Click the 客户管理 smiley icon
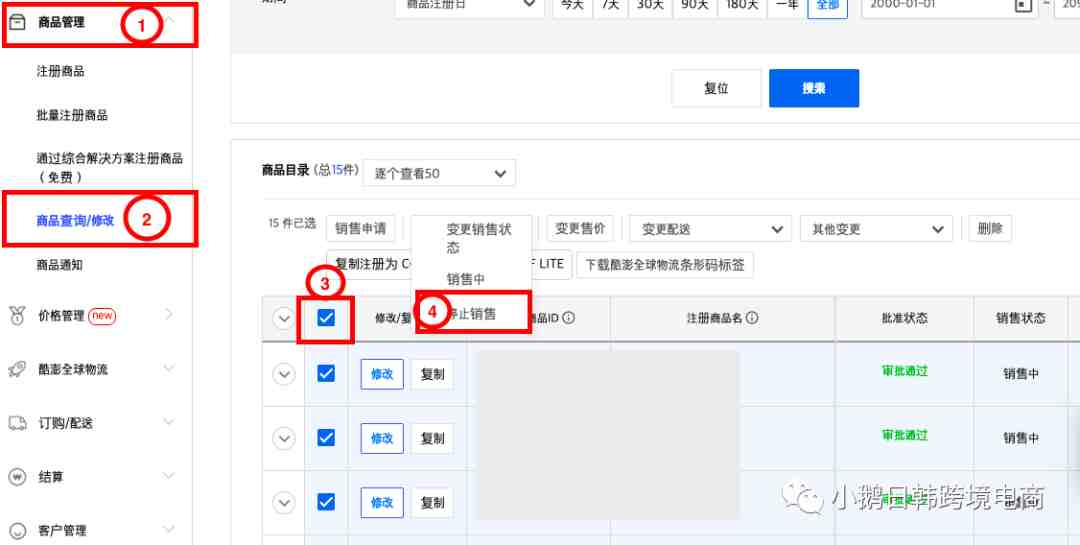This screenshot has height=545, width=1080. (17, 531)
